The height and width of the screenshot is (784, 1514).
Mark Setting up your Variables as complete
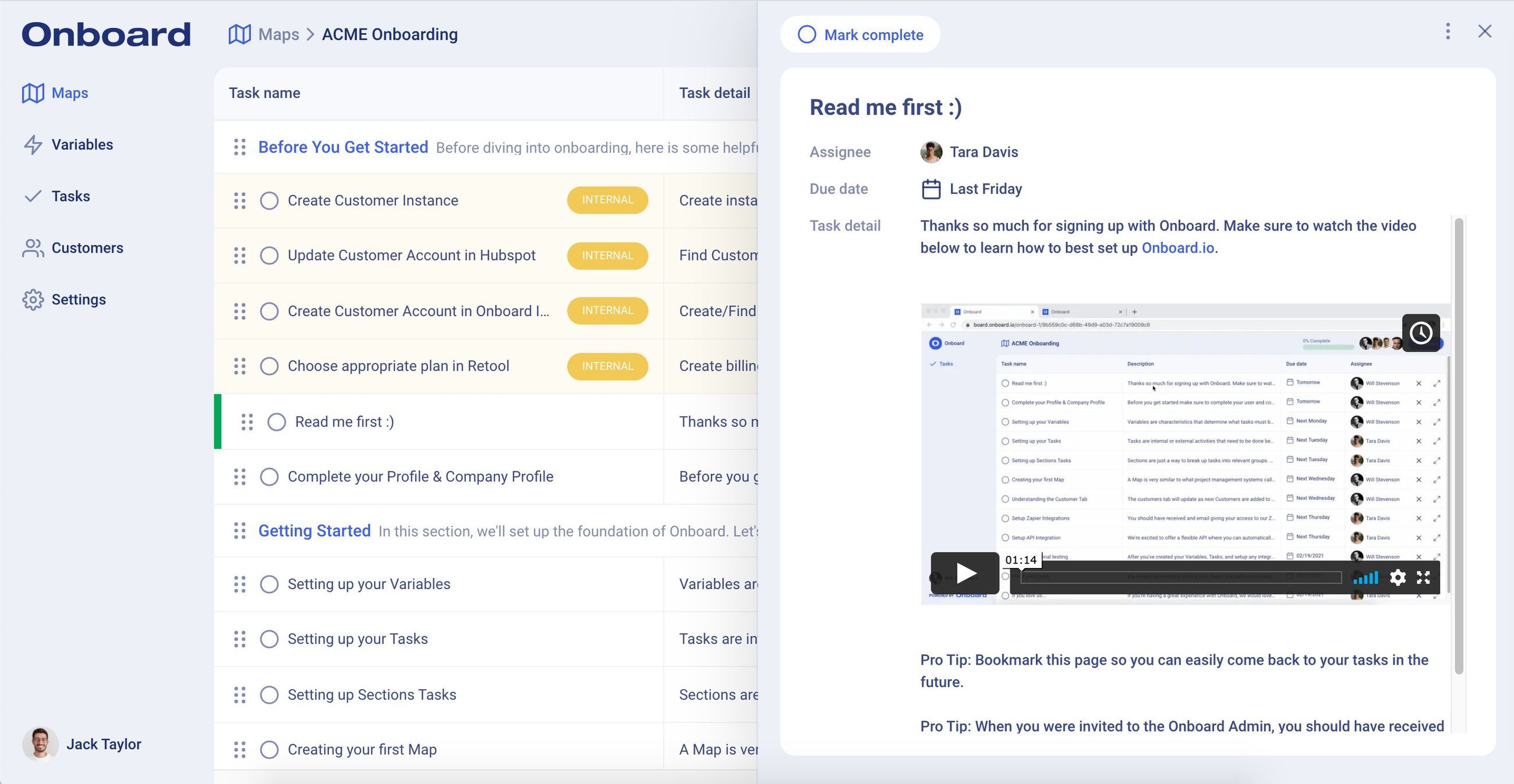[269, 584]
